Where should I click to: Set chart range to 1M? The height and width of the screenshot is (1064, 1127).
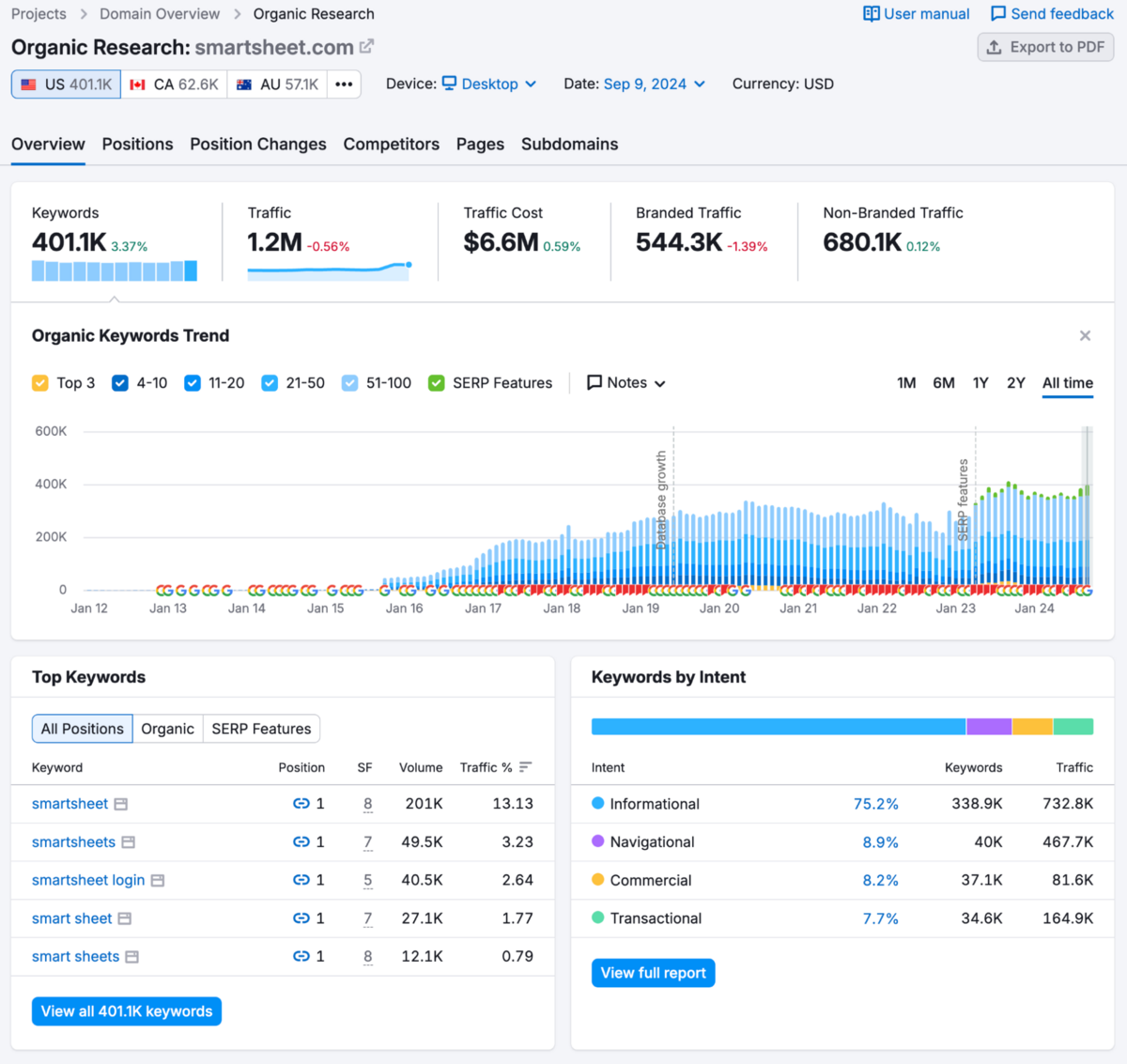pos(906,383)
